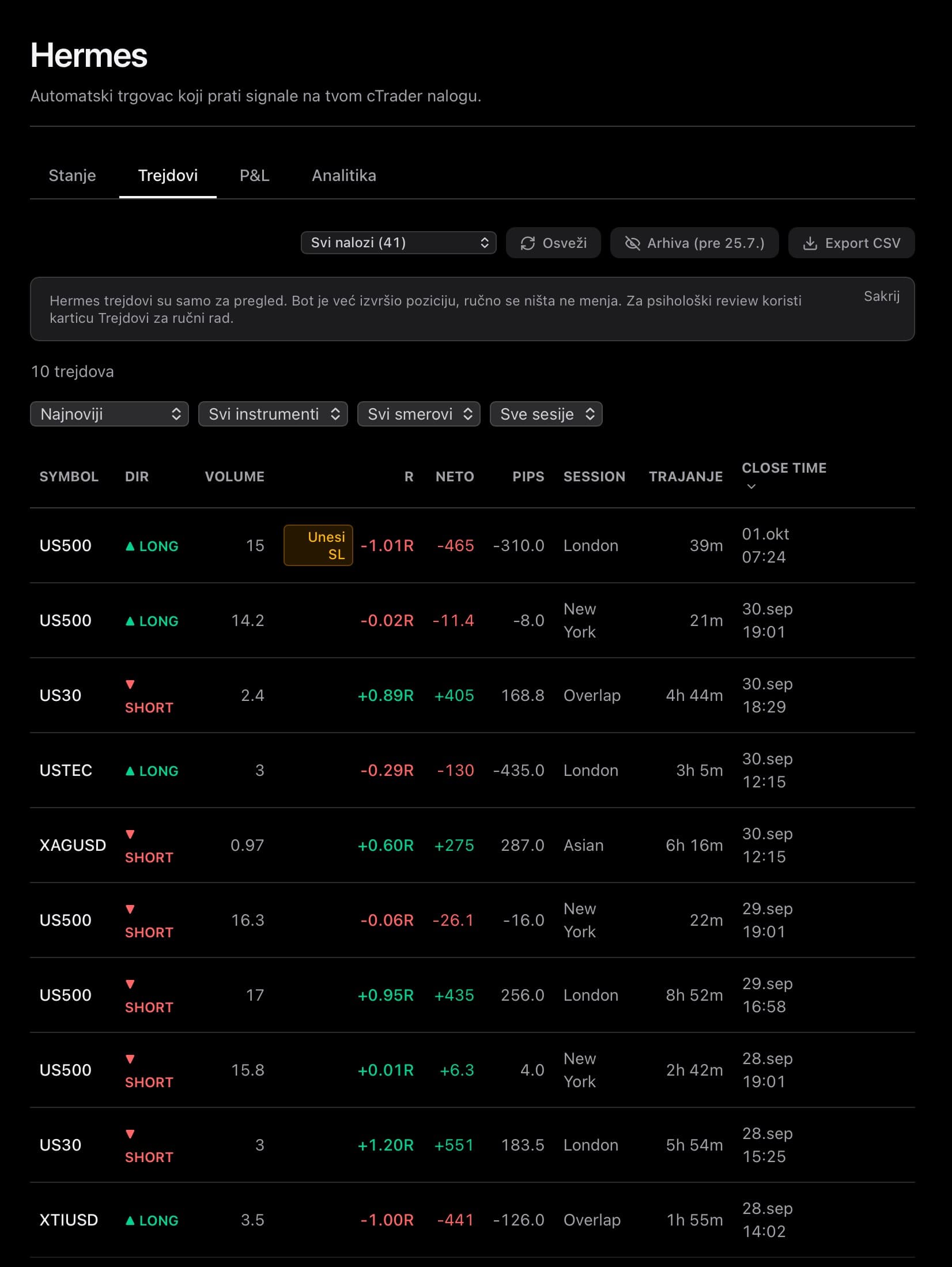Expand the Svi smerovi direction filter

[x=419, y=414]
